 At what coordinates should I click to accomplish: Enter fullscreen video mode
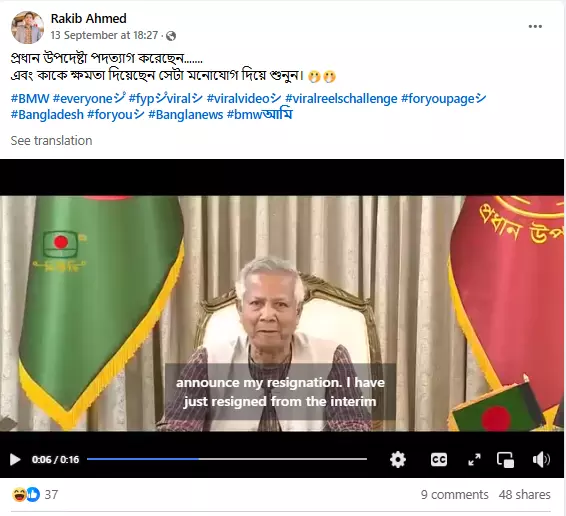474,460
